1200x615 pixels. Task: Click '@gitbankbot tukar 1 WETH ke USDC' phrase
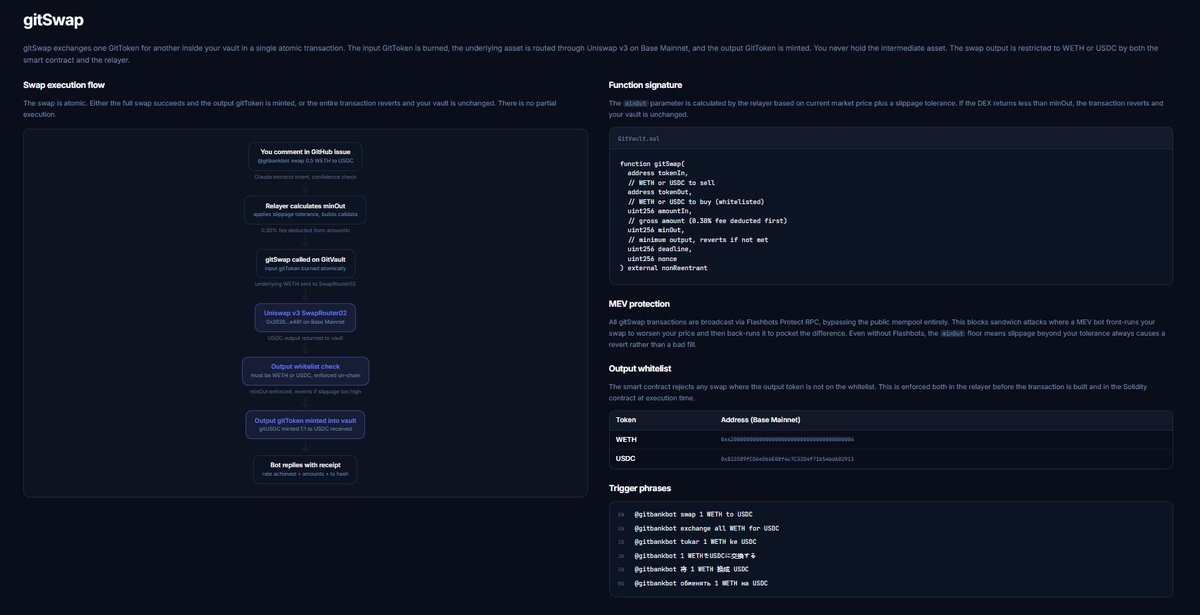pos(695,541)
